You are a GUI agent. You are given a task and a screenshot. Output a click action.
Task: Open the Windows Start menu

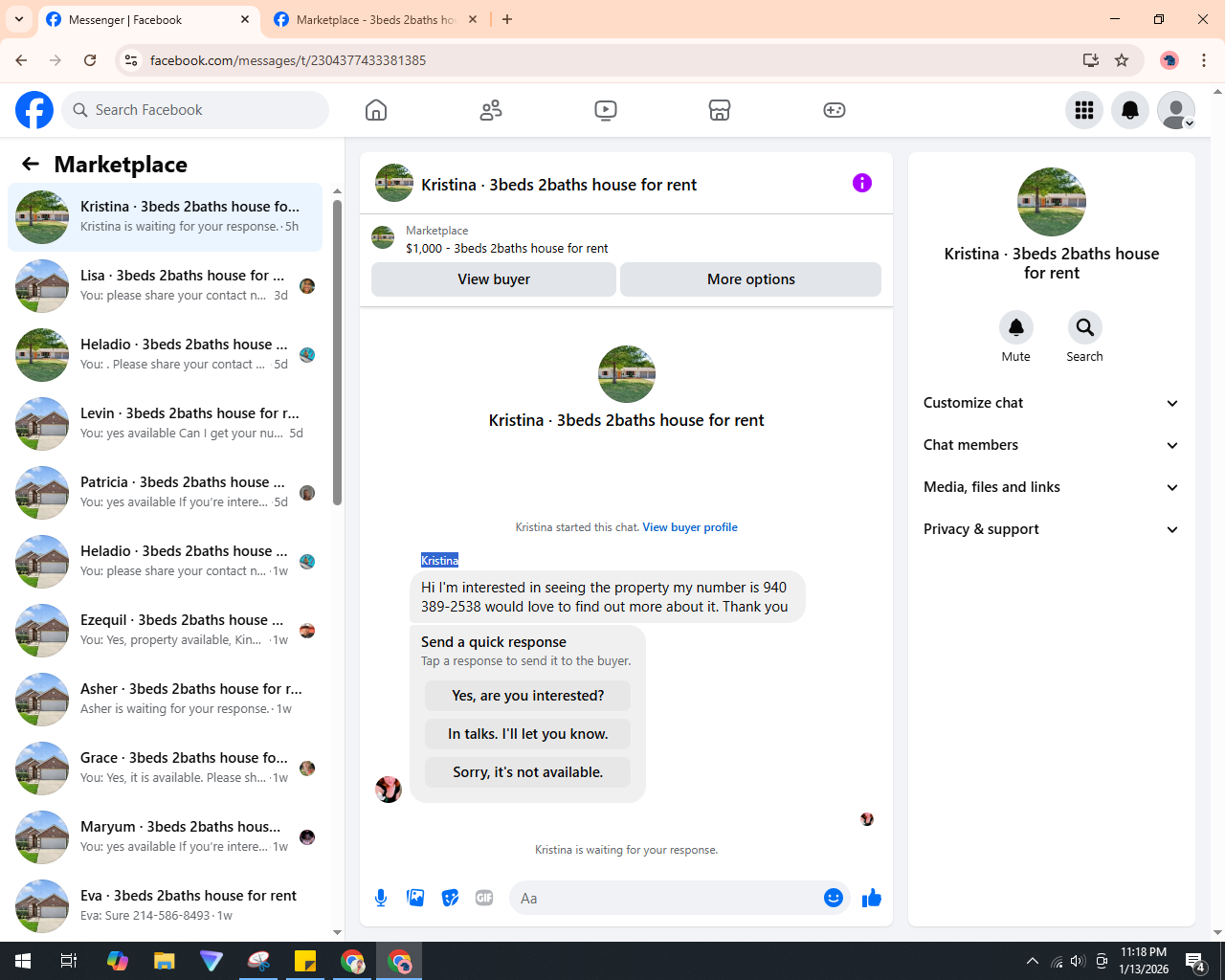(x=23, y=961)
